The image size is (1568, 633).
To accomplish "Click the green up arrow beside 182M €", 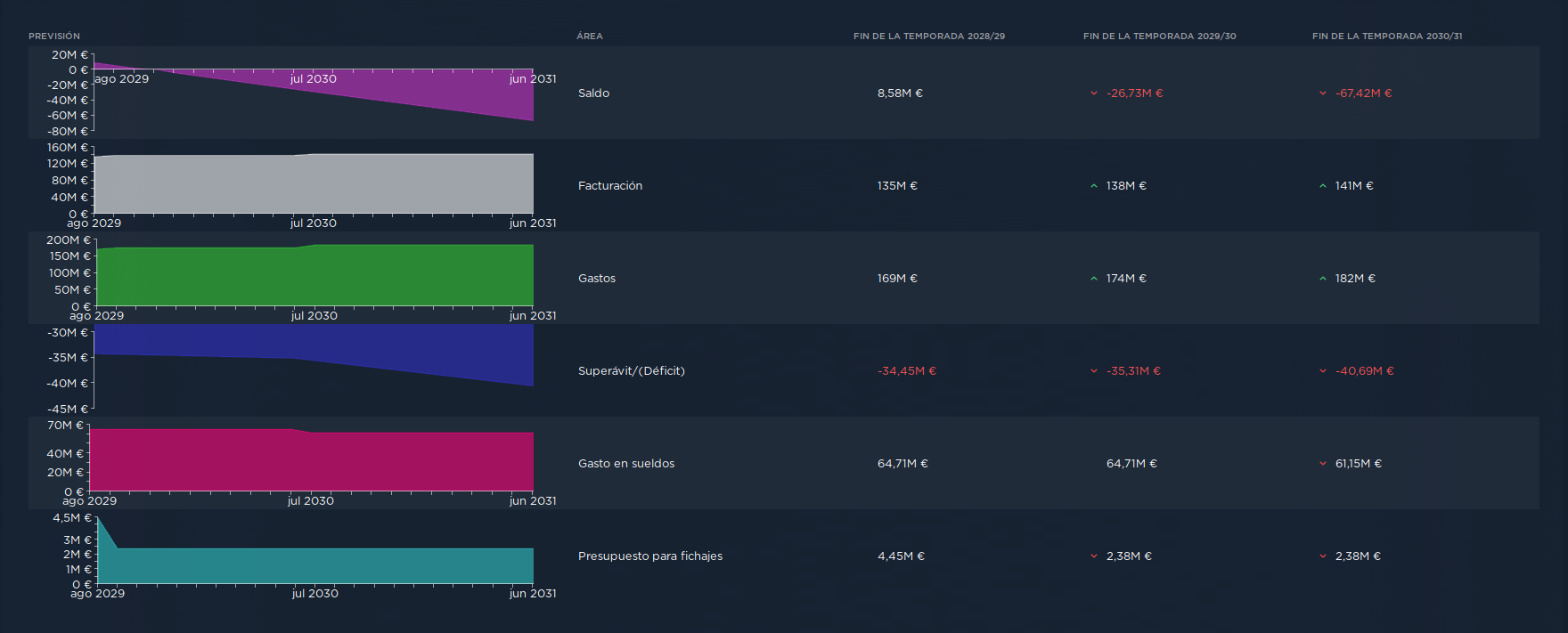I will (1323, 279).
